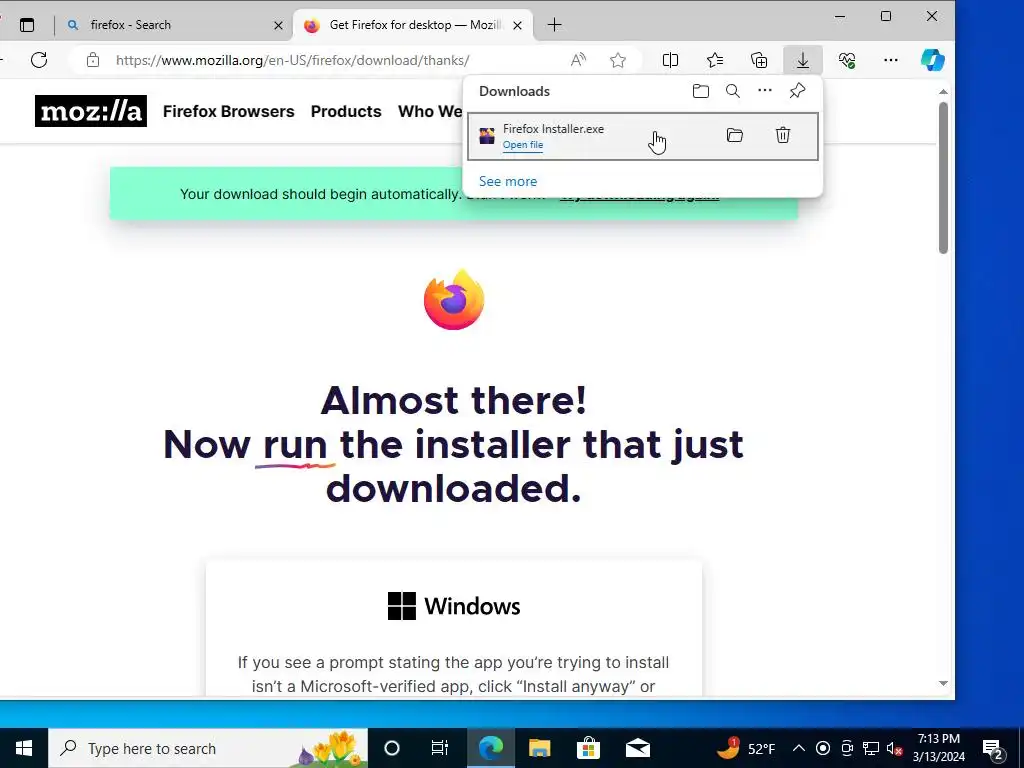Viewport: 1024px width, 768px height.
Task: Click the scrollbar up arrow
Action: click(x=943, y=92)
